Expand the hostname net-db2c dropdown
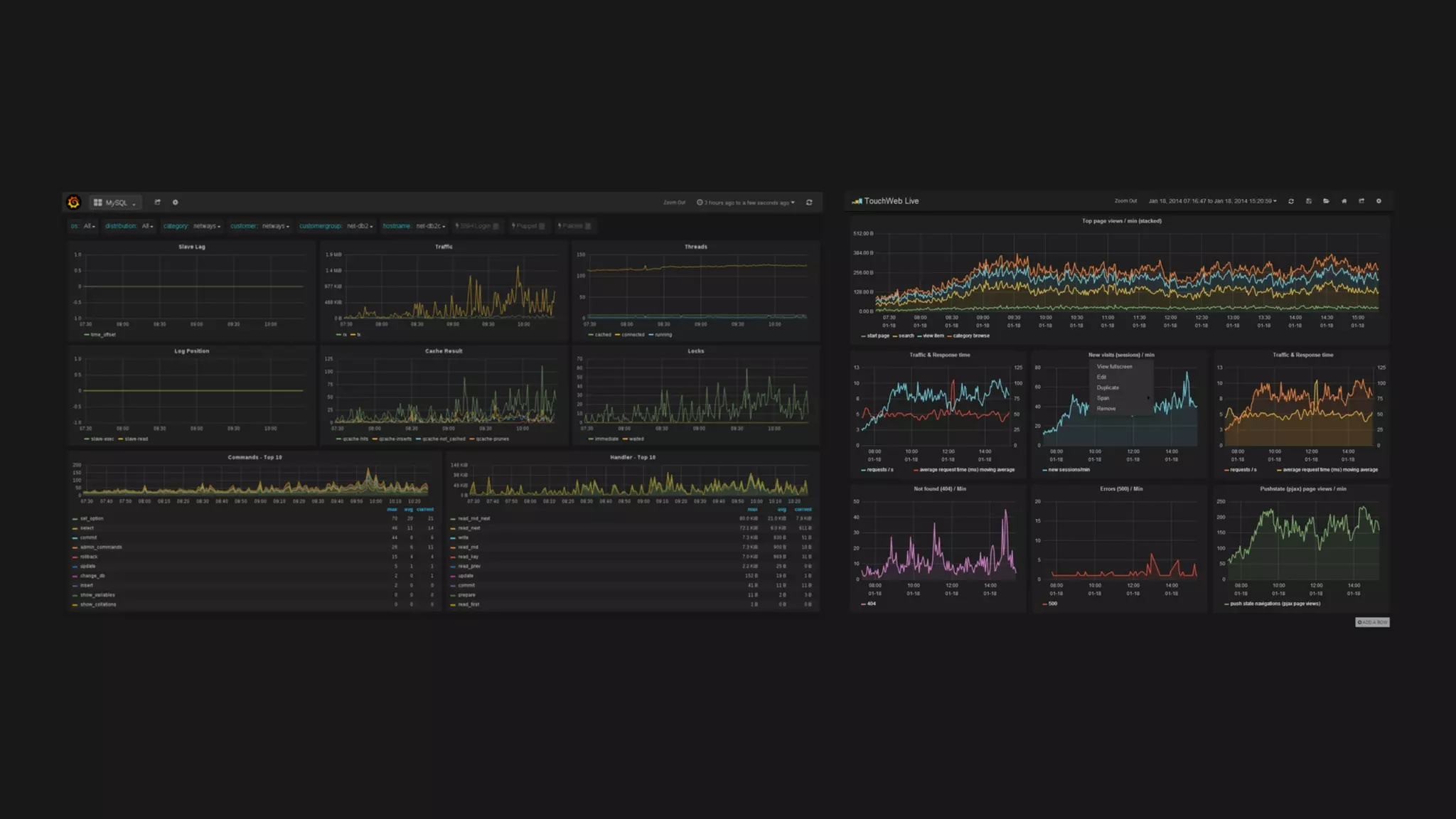This screenshot has height=819, width=1456. click(x=430, y=226)
